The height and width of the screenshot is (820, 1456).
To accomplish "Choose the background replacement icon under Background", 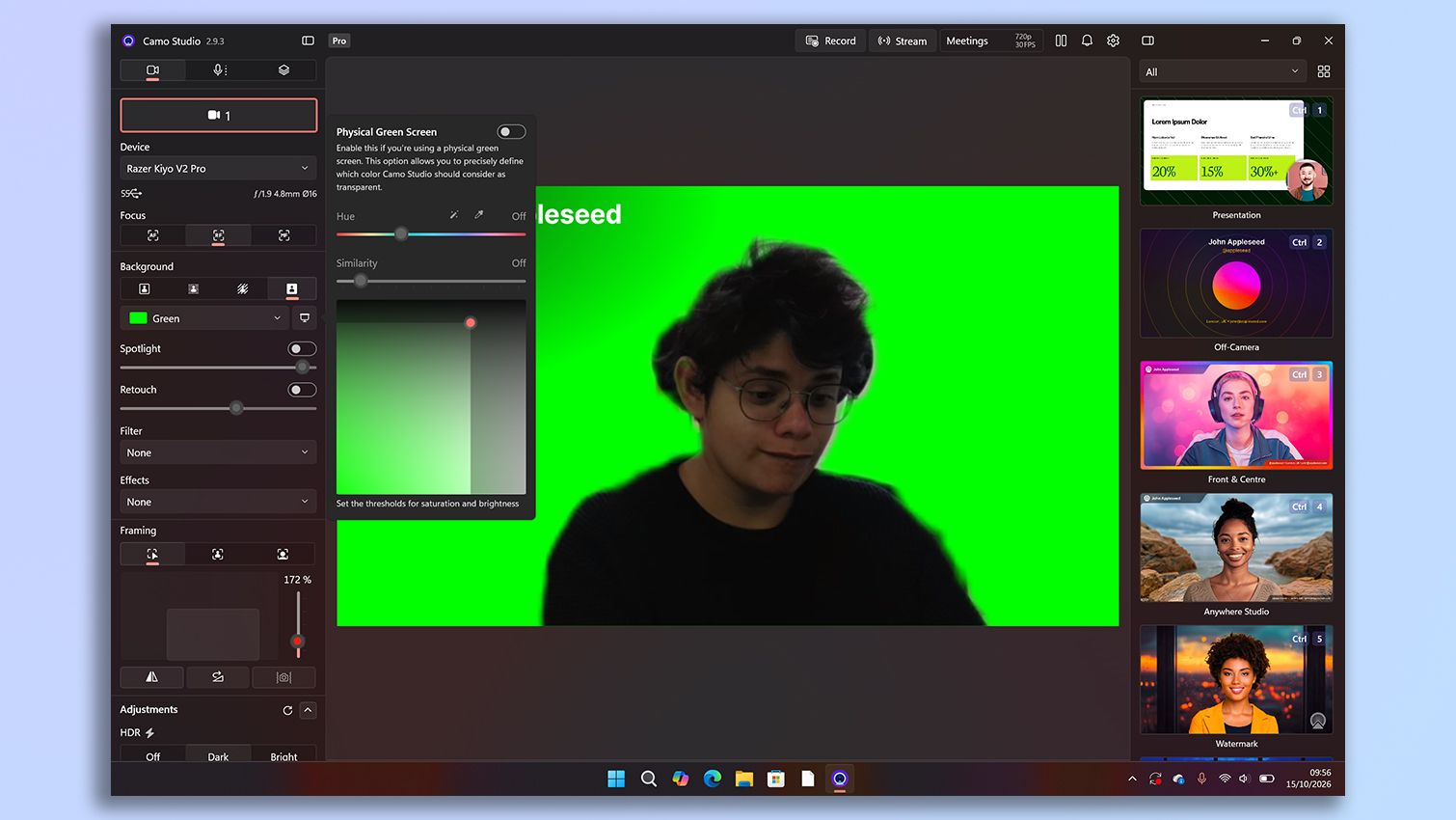I will pos(291,288).
